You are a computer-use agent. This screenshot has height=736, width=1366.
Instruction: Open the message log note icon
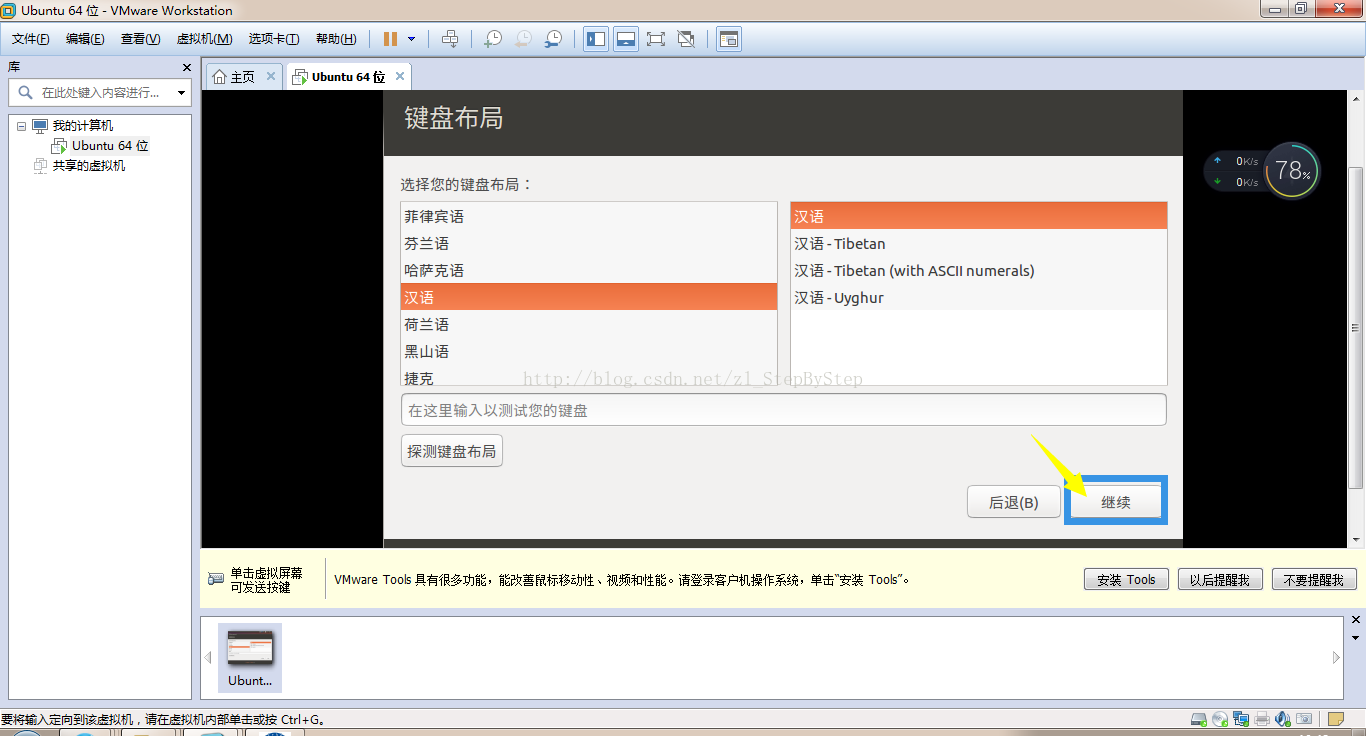[1336, 719]
